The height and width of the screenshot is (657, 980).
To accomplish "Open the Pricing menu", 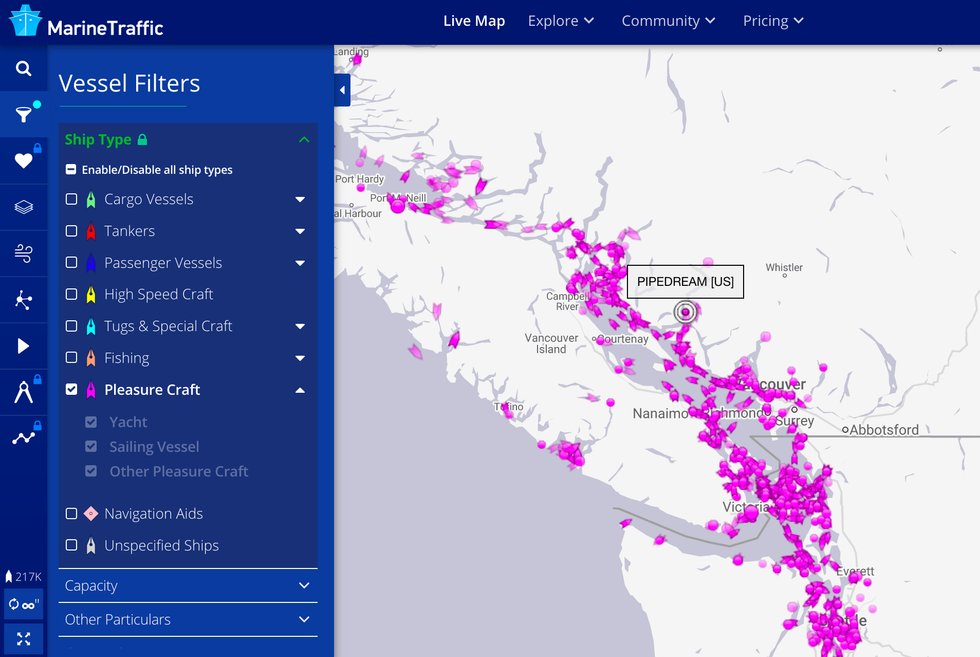I will (773, 21).
